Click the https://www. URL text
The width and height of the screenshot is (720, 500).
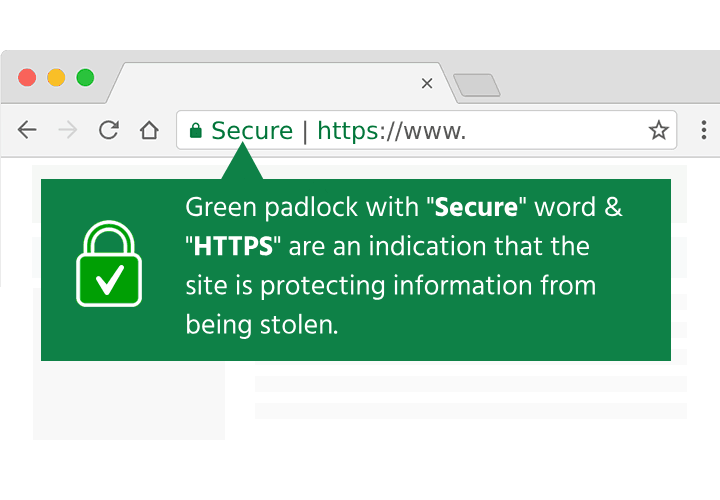pyautogui.click(x=392, y=131)
